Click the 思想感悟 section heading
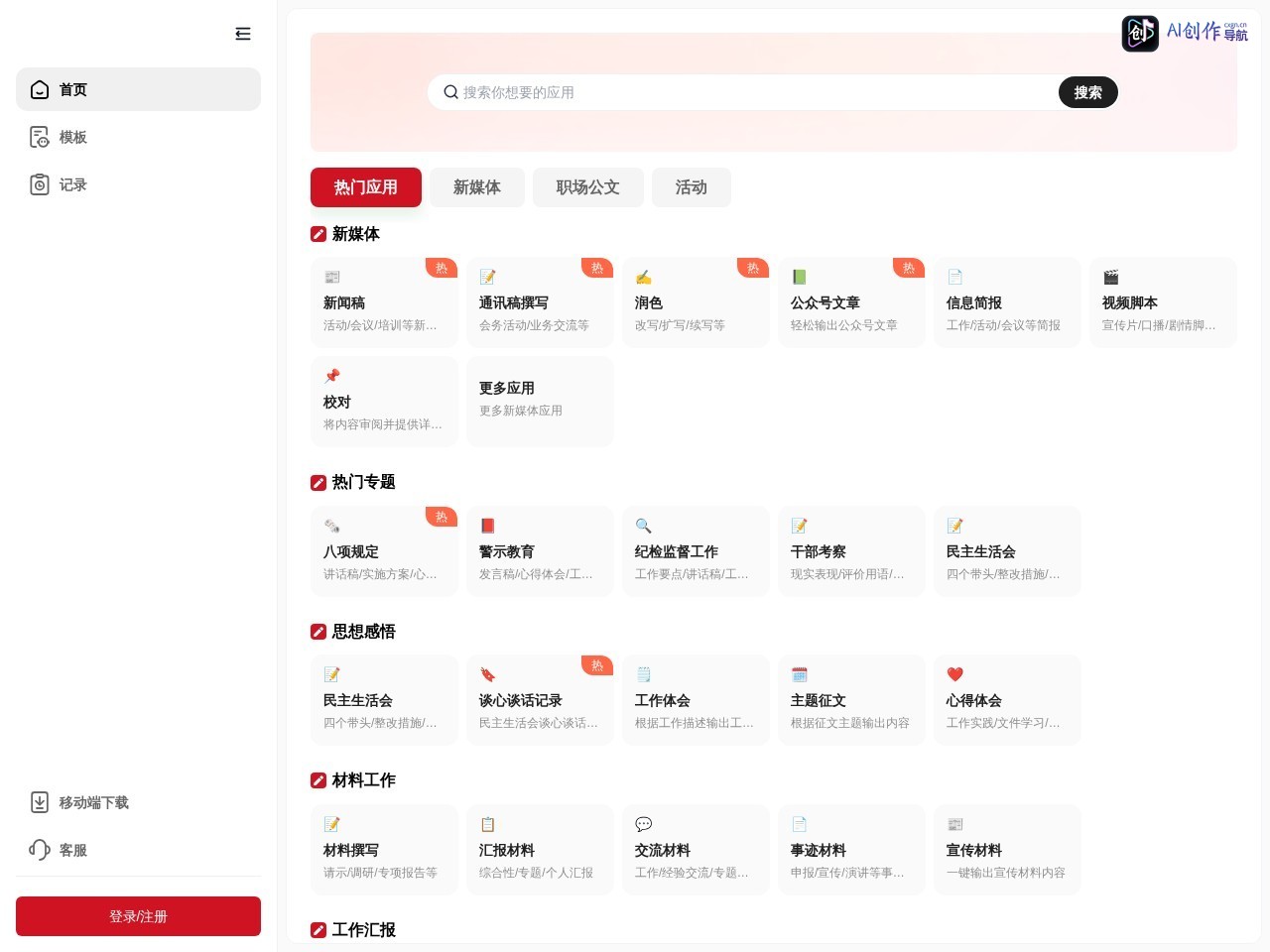The width and height of the screenshot is (1270, 952). pos(364,632)
